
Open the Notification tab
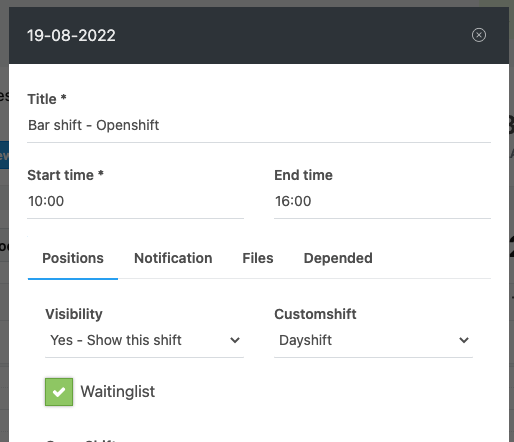pos(173,258)
